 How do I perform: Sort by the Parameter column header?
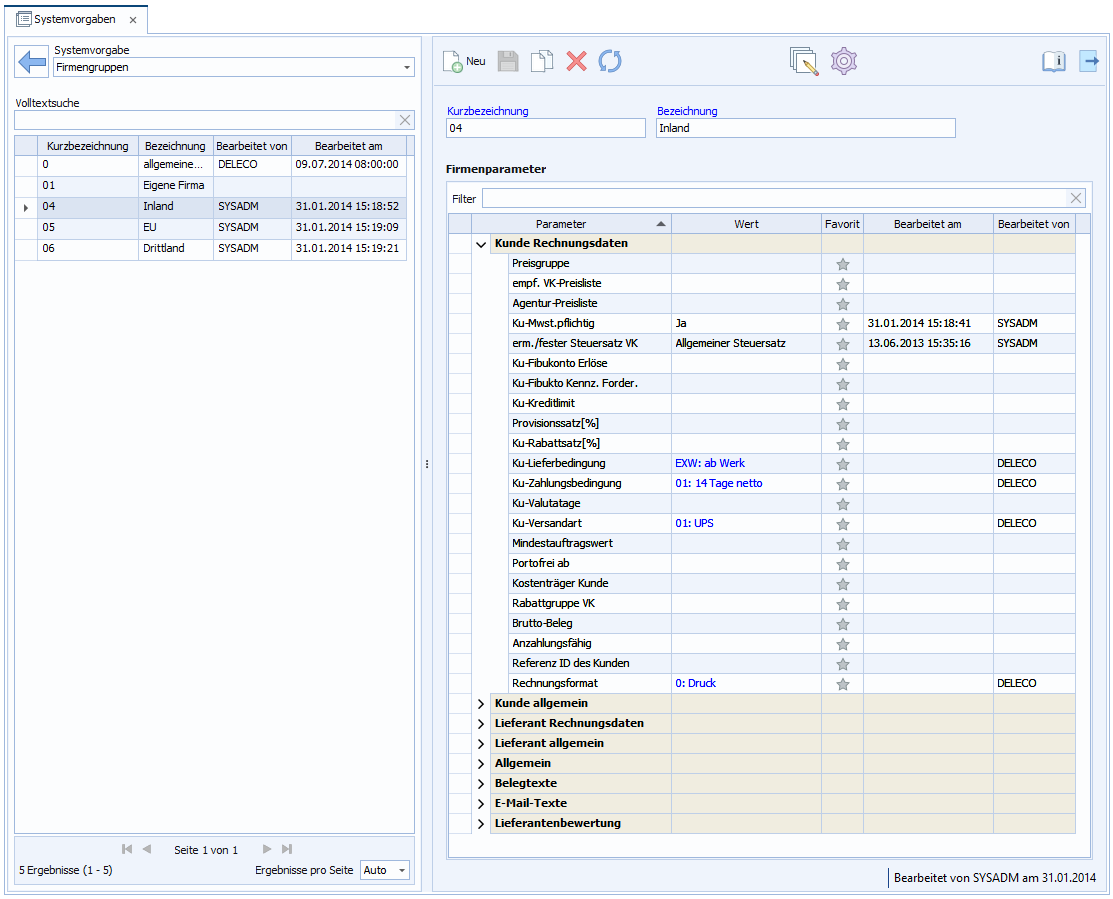(x=561, y=224)
